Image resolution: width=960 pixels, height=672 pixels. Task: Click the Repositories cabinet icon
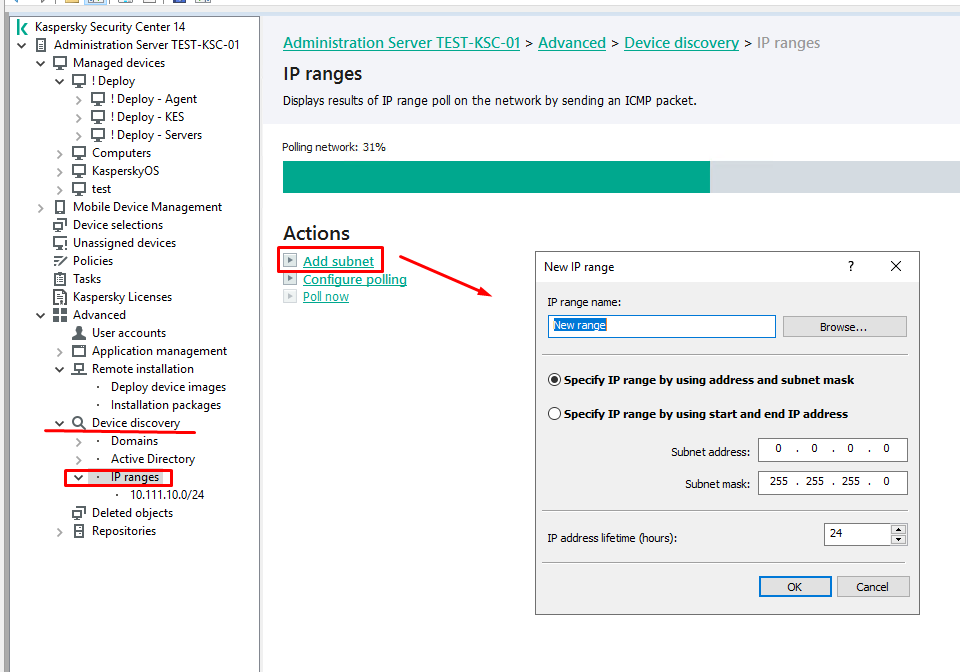click(79, 531)
